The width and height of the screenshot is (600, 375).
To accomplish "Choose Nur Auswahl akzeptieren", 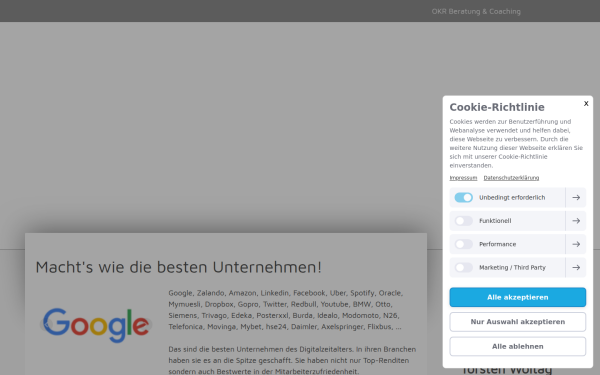I will [x=517, y=322].
